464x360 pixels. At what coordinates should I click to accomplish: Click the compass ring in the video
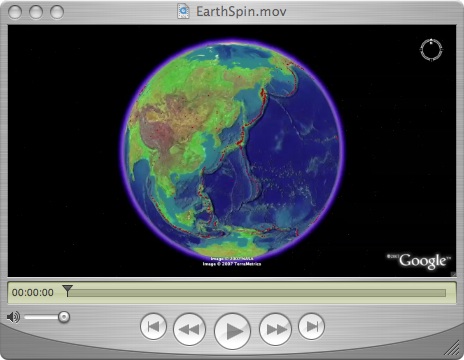431,50
